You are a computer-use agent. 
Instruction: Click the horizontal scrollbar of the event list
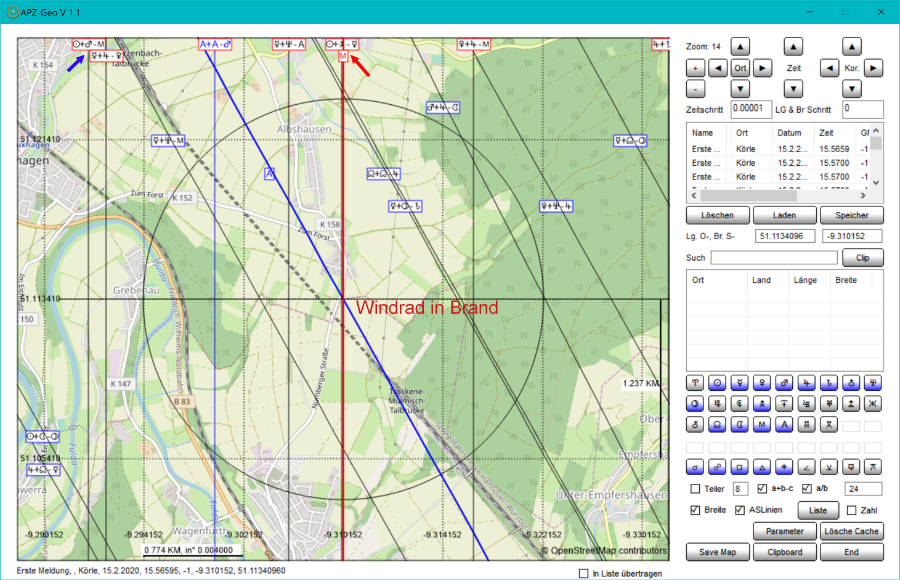tap(779, 195)
